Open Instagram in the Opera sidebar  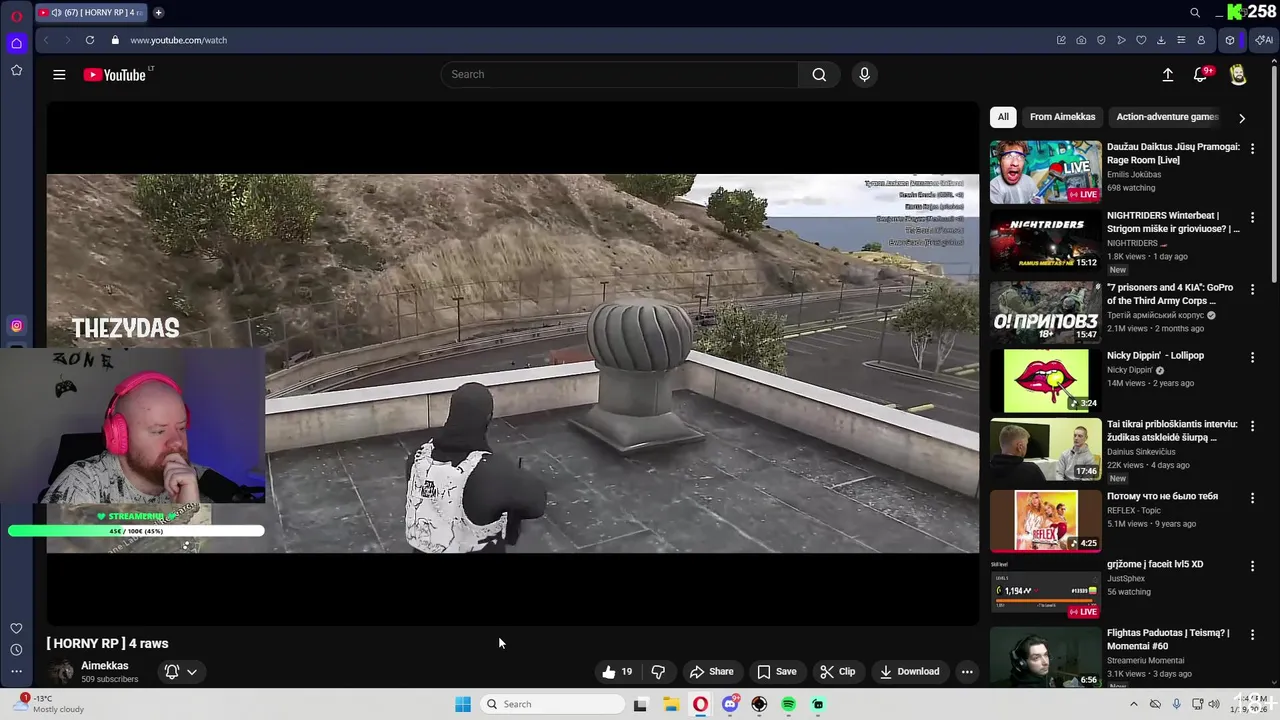tap(16, 325)
